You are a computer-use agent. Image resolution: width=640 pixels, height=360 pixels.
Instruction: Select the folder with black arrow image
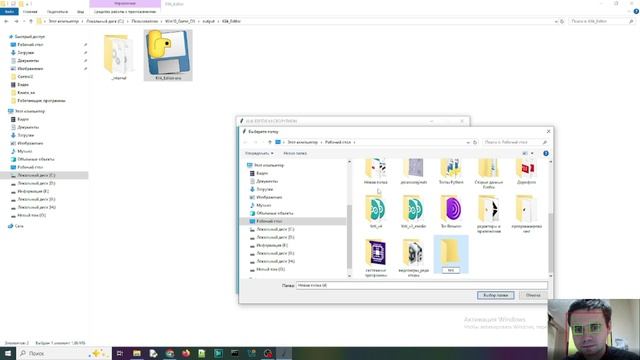(x=489, y=214)
